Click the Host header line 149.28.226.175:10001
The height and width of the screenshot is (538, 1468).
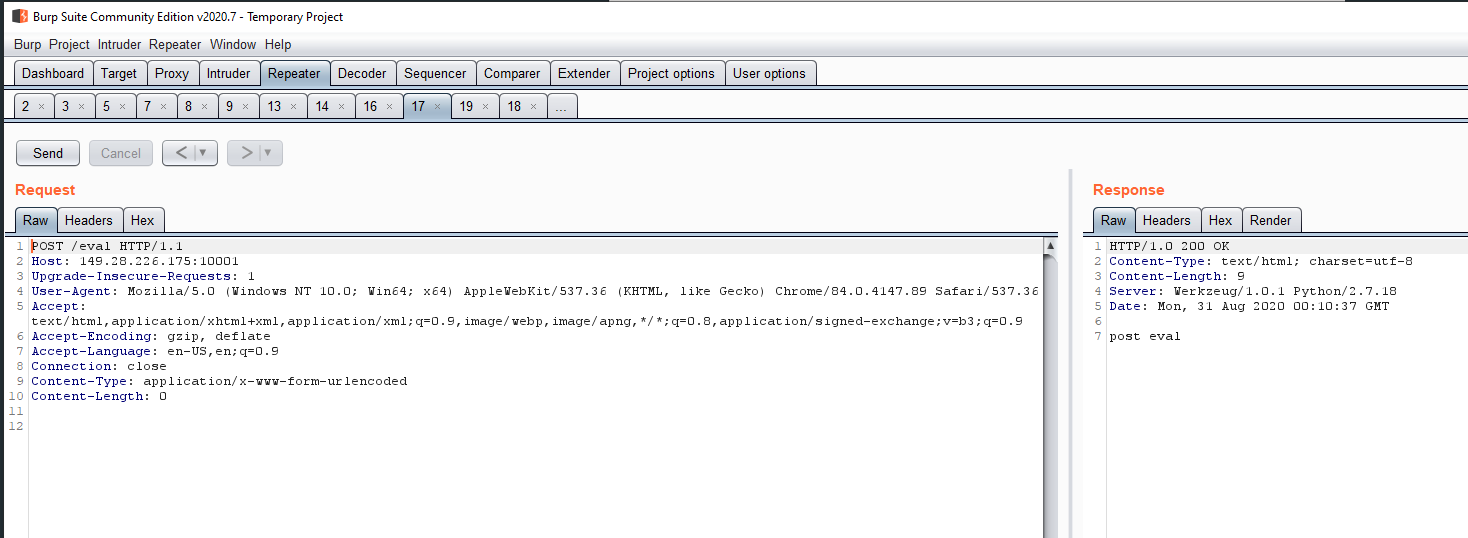135,261
